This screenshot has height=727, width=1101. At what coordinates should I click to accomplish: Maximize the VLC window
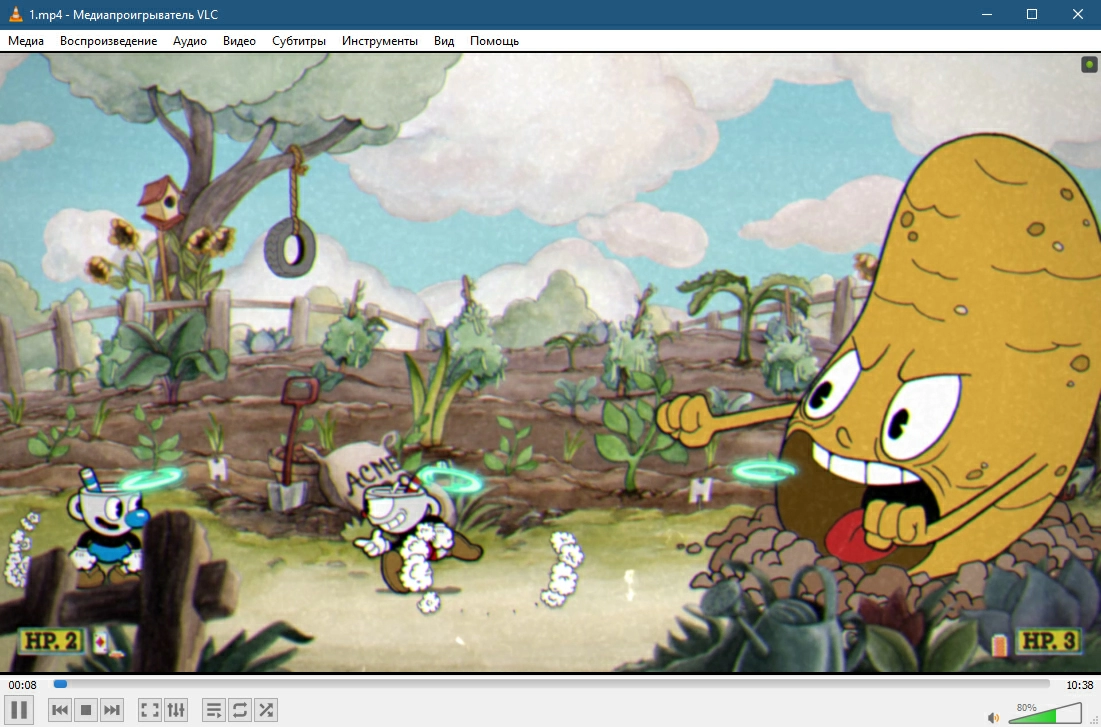point(1031,14)
